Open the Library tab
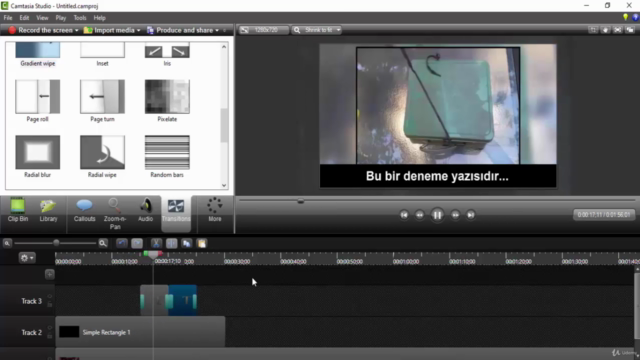Screen dimensions: 640x360 pos(48,210)
